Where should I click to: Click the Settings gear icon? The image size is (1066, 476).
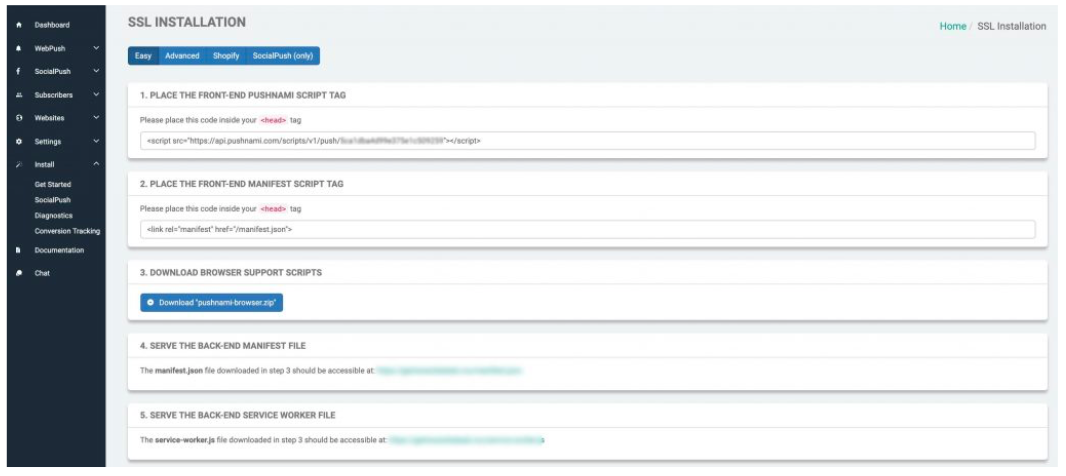pos(19,141)
